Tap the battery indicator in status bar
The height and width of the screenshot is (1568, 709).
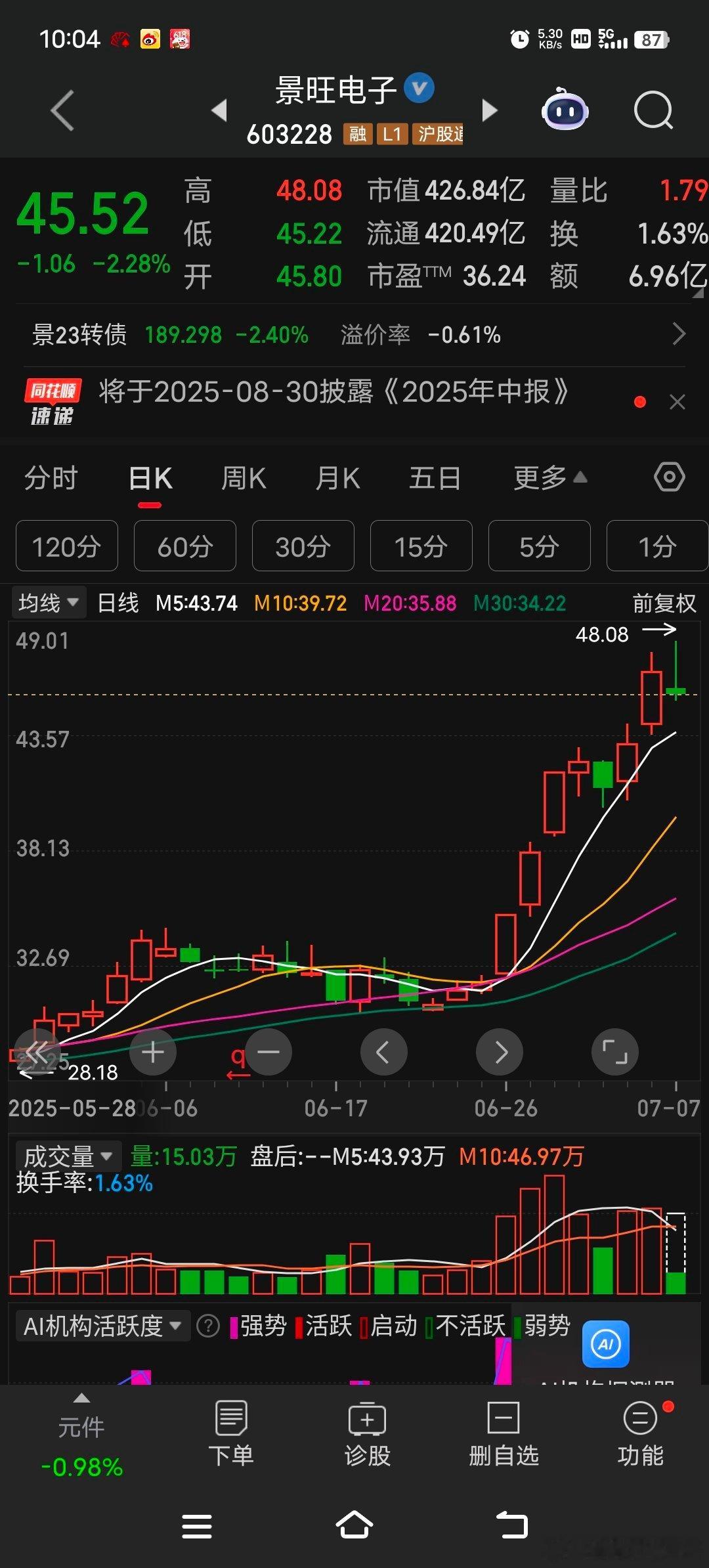point(652,39)
